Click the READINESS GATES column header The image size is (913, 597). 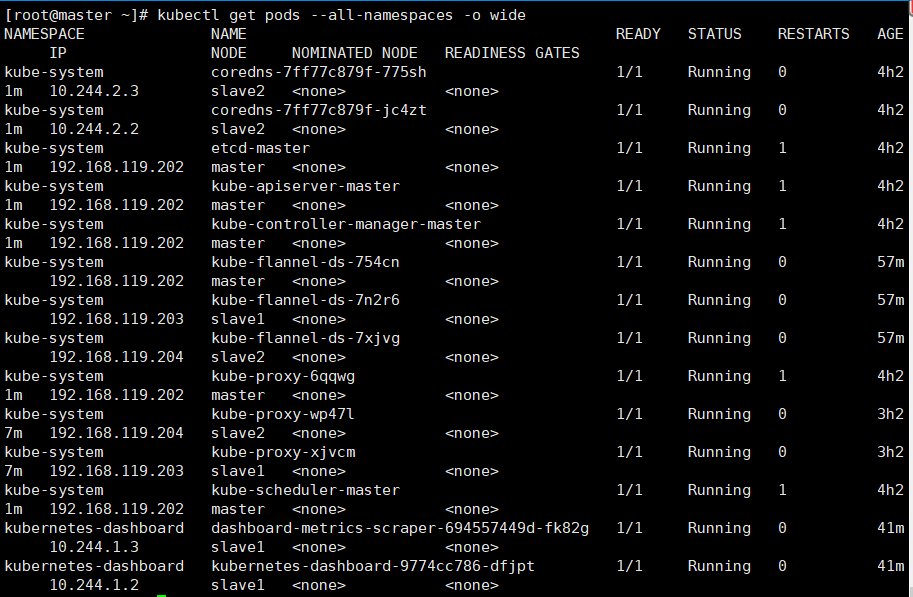pyautogui.click(x=512, y=53)
